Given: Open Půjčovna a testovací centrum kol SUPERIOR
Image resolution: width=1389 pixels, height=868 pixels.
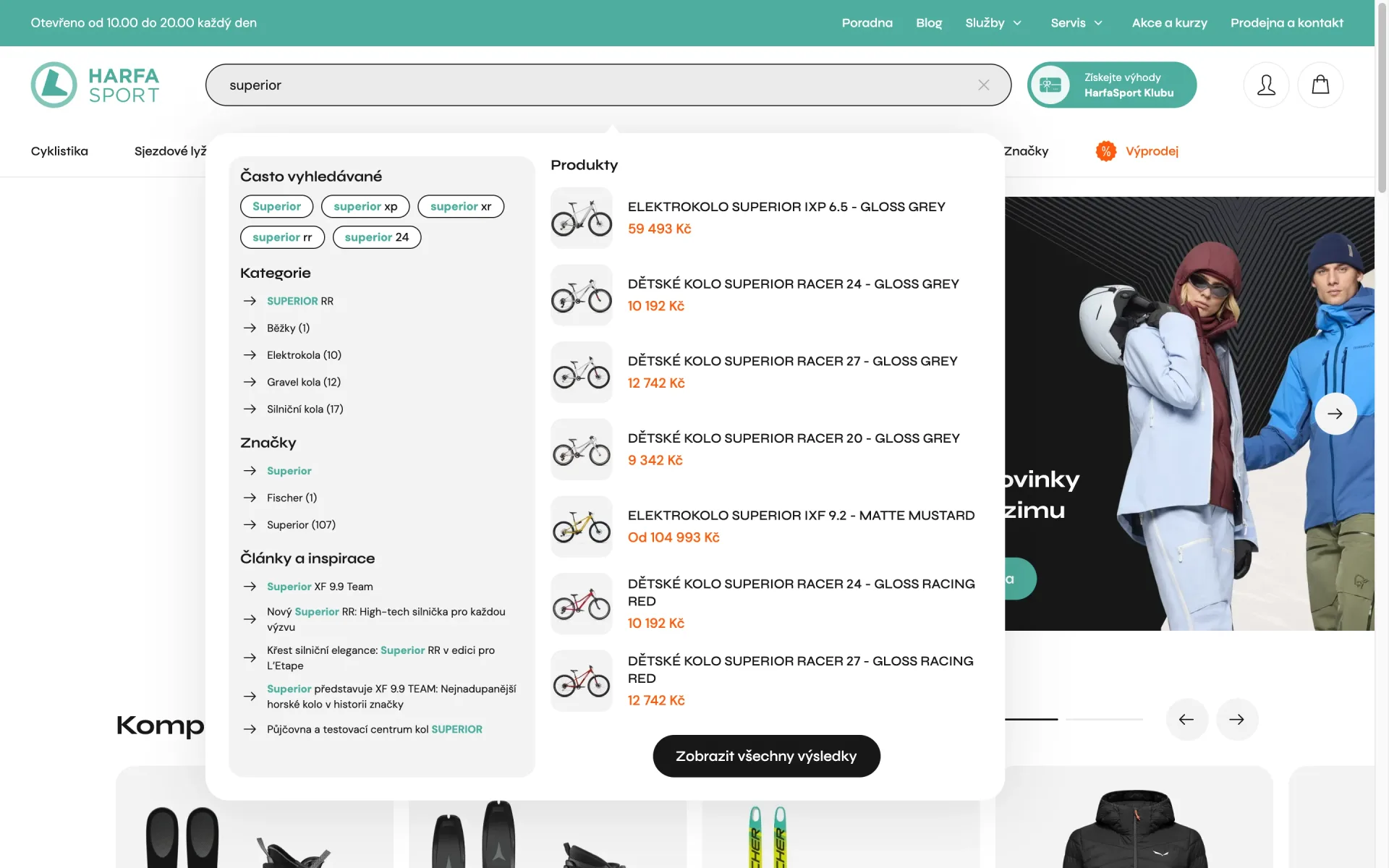Looking at the screenshot, I should click(375, 729).
